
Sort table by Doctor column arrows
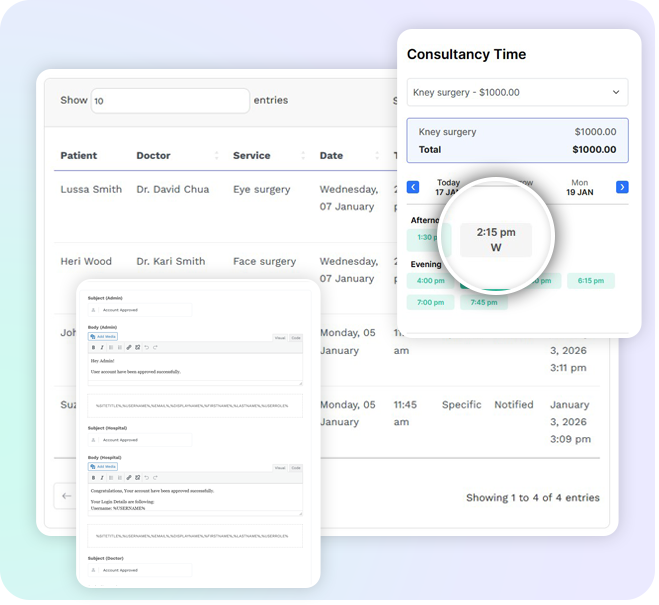[216, 155]
